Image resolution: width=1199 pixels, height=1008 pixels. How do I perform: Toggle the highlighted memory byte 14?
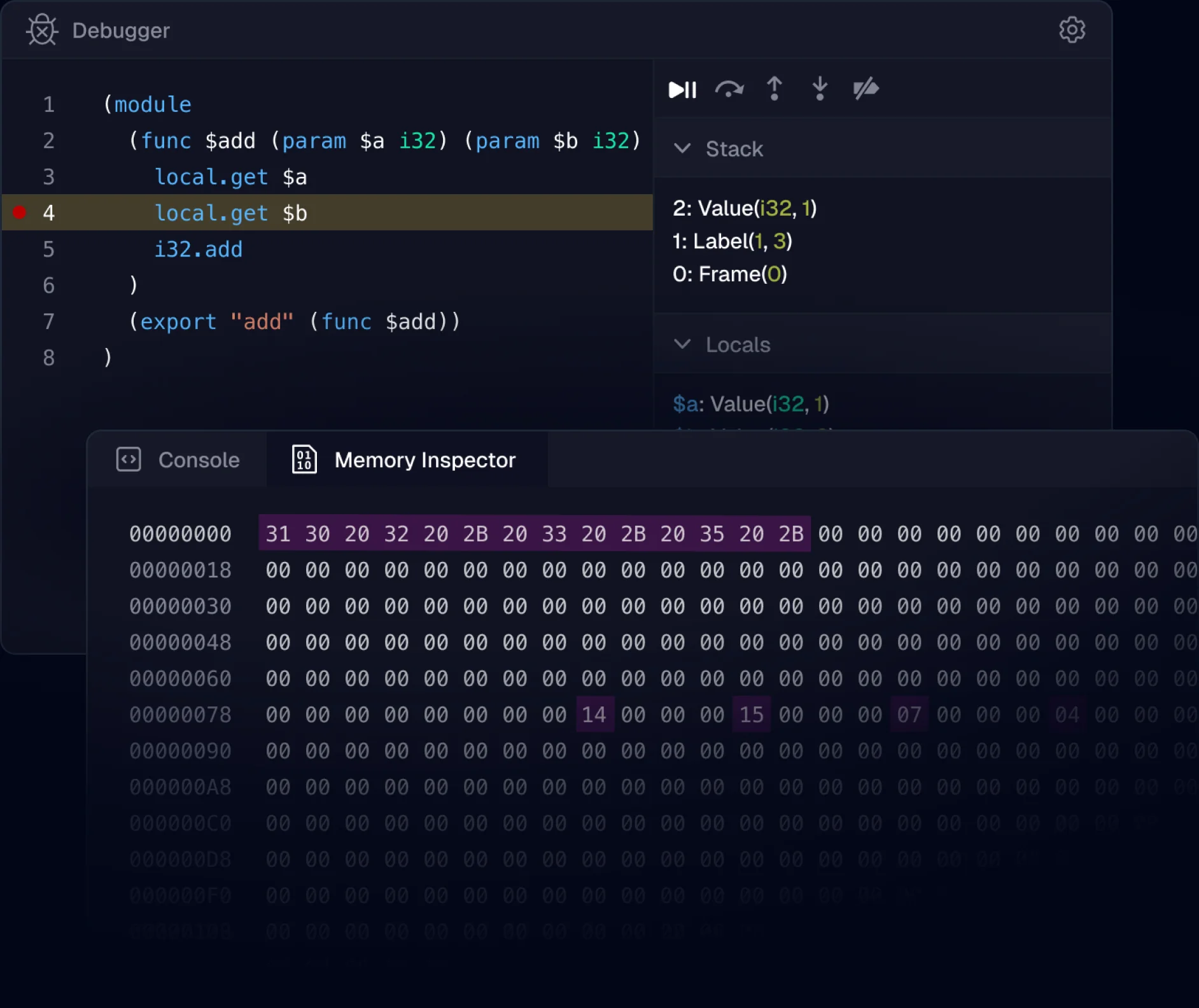[x=594, y=714]
